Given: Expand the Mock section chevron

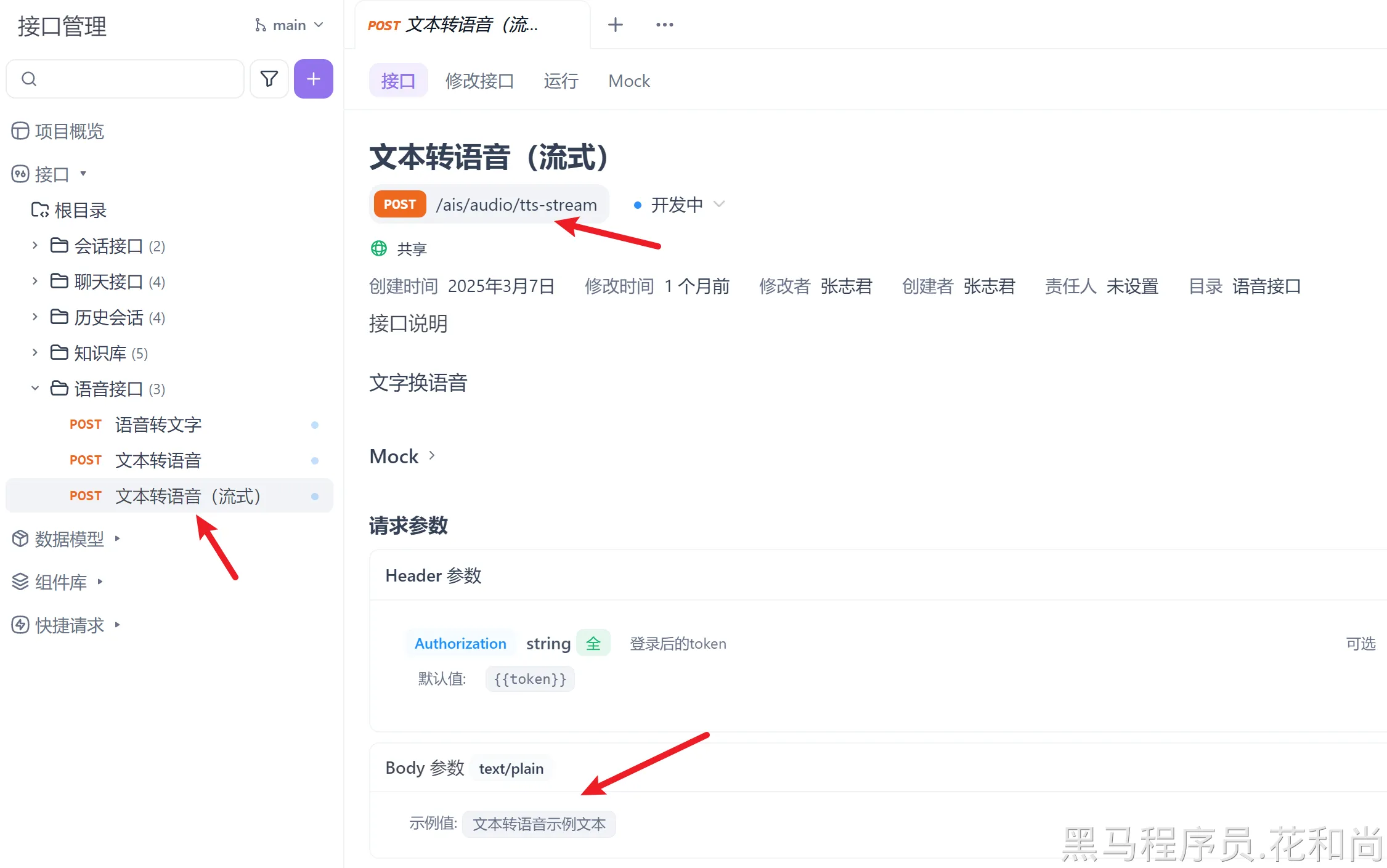Looking at the screenshot, I should [432, 456].
